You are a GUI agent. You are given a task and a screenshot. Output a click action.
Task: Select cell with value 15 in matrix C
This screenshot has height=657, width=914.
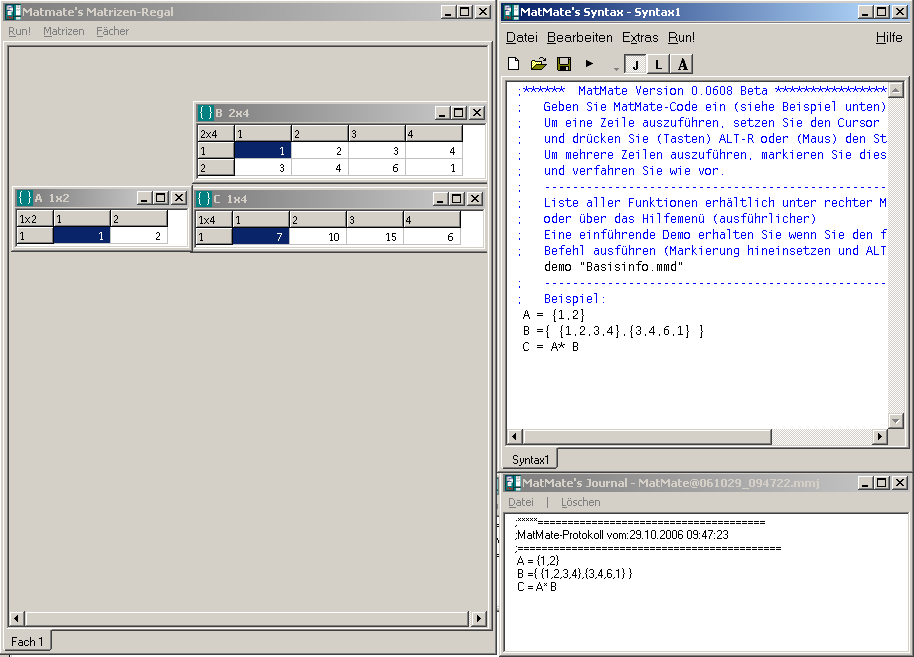tap(375, 237)
